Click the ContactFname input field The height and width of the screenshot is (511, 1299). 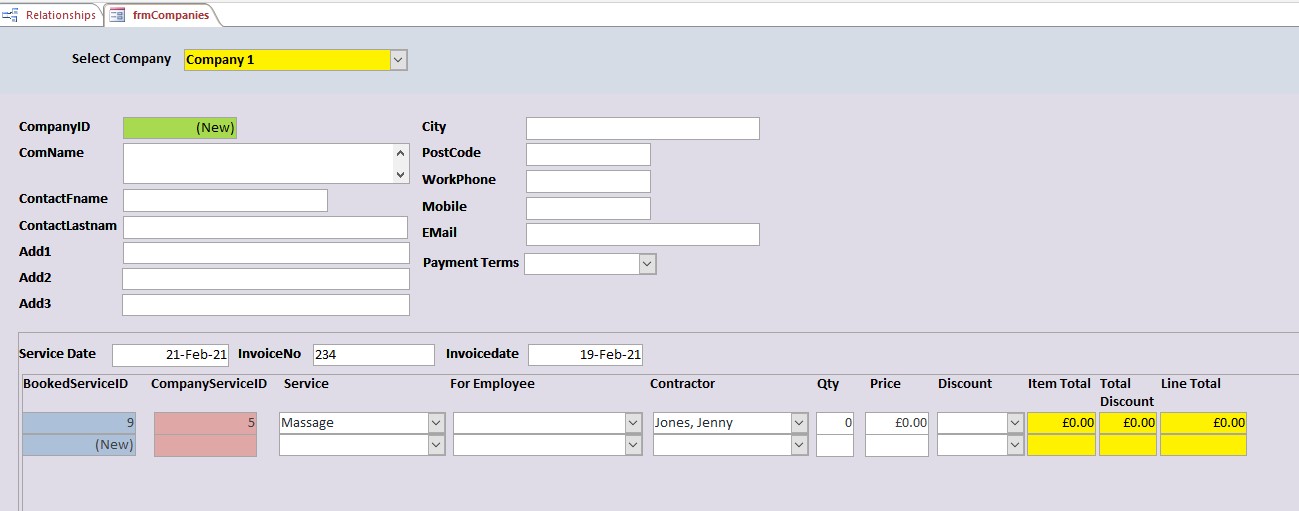tap(225, 200)
